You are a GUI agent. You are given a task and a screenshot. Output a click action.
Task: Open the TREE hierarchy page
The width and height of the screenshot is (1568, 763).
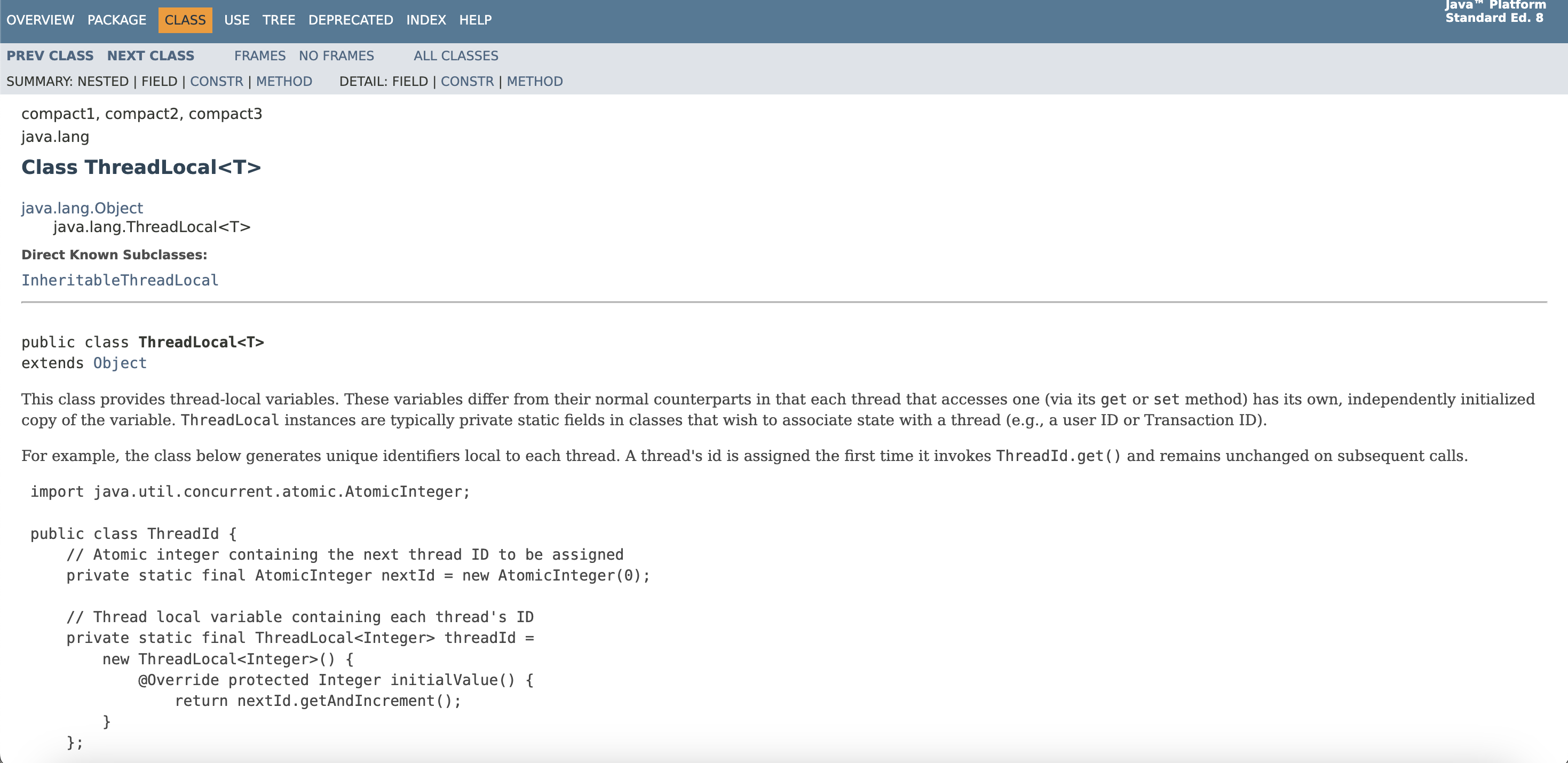[x=278, y=20]
